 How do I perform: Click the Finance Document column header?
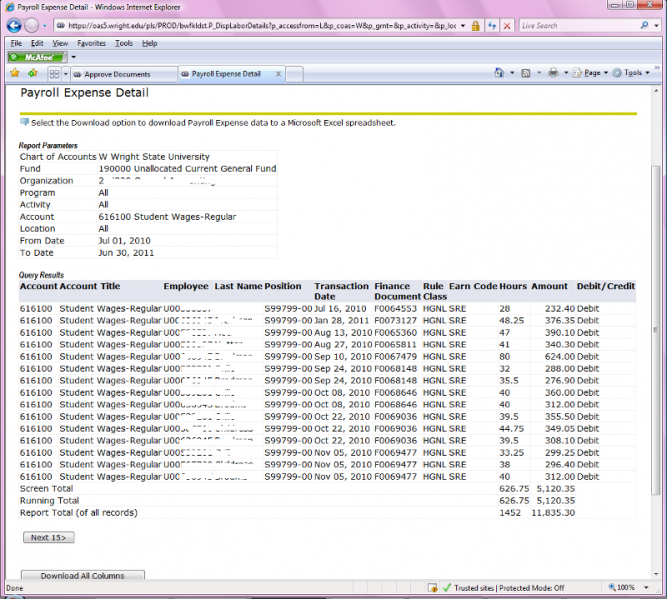tap(397, 291)
